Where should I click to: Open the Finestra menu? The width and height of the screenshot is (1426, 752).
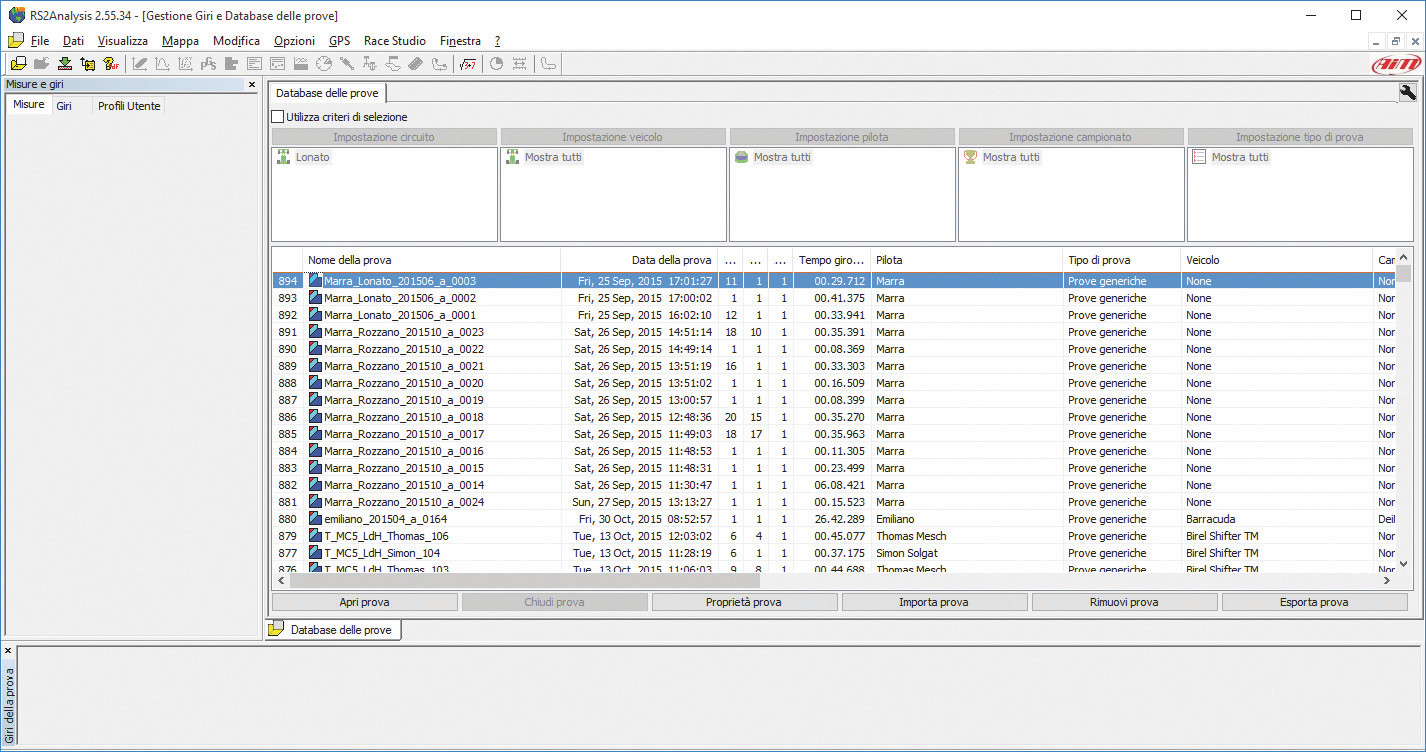460,41
